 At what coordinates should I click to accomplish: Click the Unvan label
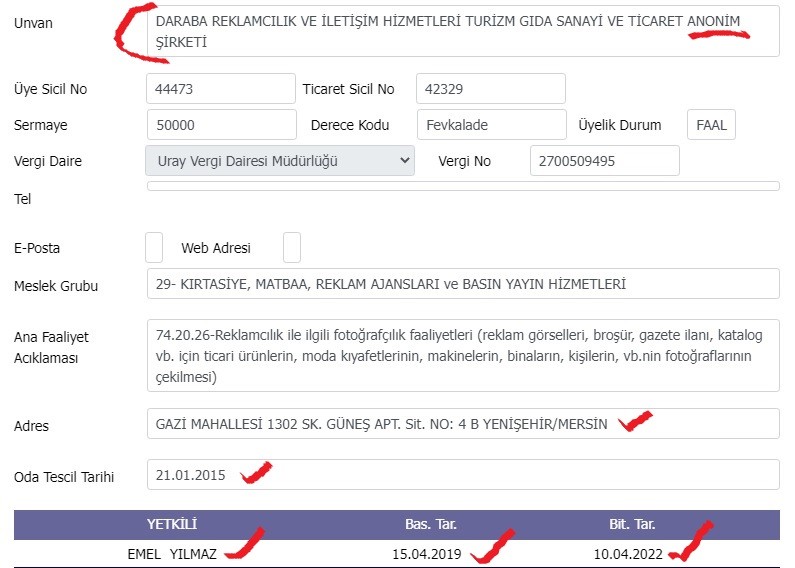33,23
